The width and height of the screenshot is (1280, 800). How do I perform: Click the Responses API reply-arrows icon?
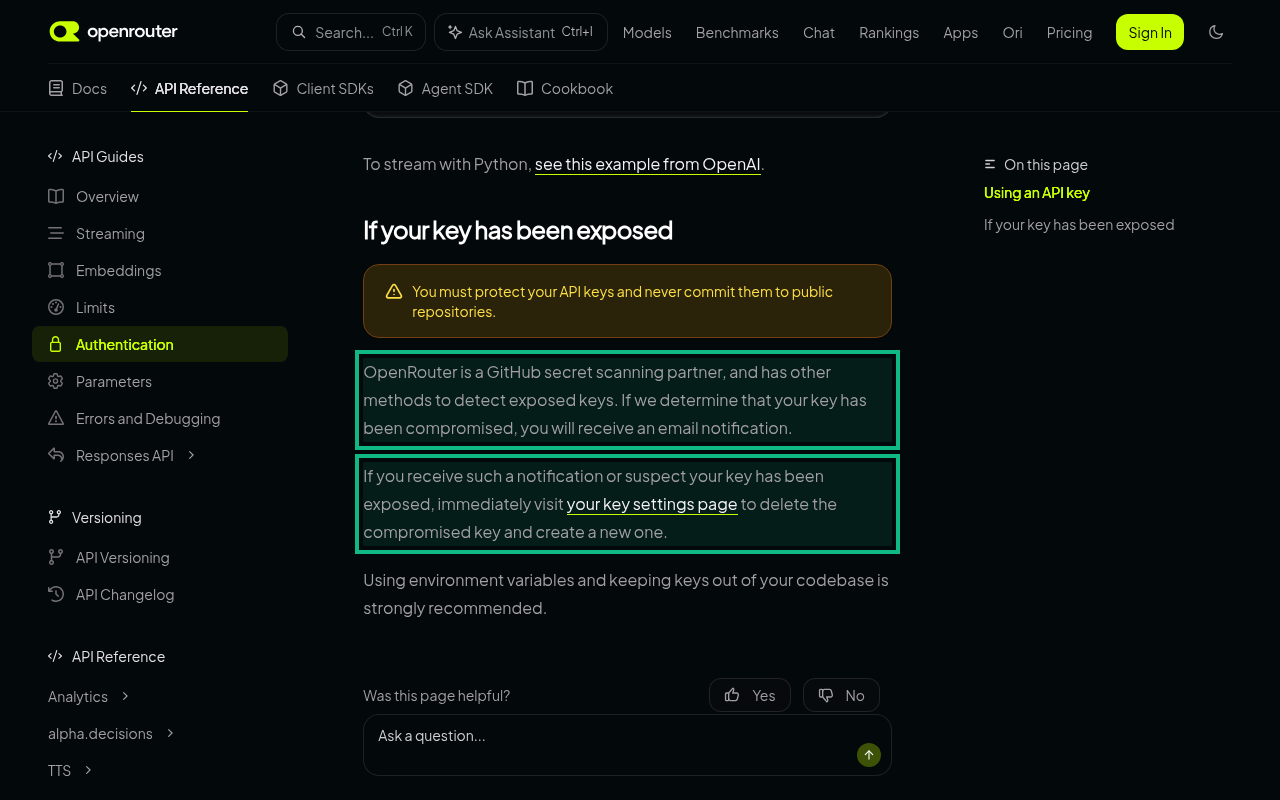56,455
